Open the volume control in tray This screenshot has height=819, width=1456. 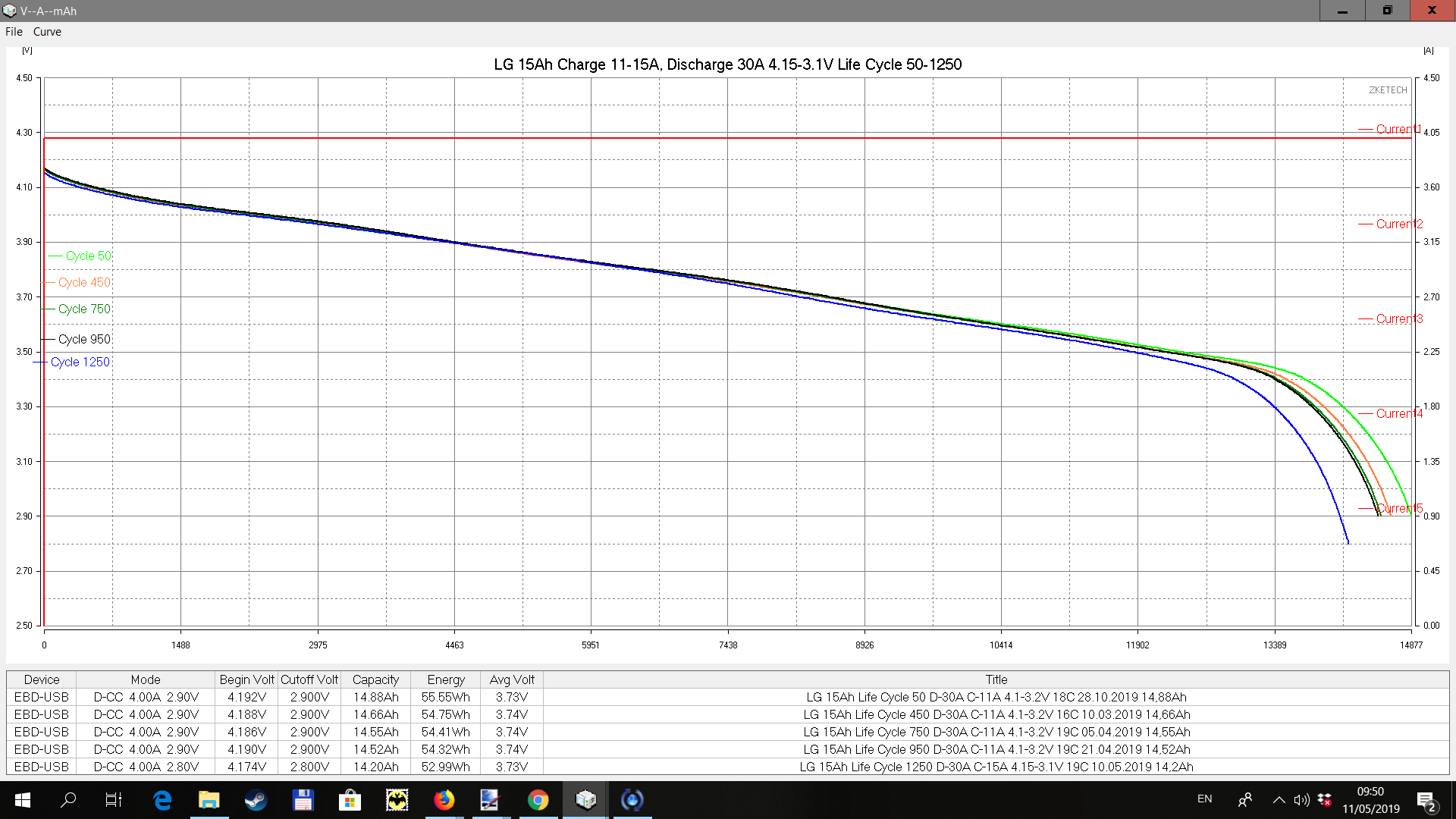coord(1301,799)
